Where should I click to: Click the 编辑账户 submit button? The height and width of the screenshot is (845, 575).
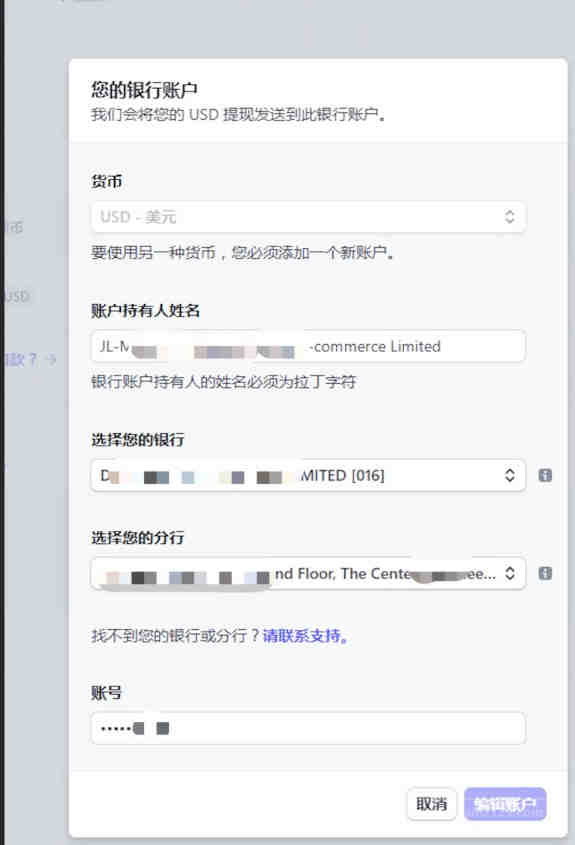[x=505, y=804]
